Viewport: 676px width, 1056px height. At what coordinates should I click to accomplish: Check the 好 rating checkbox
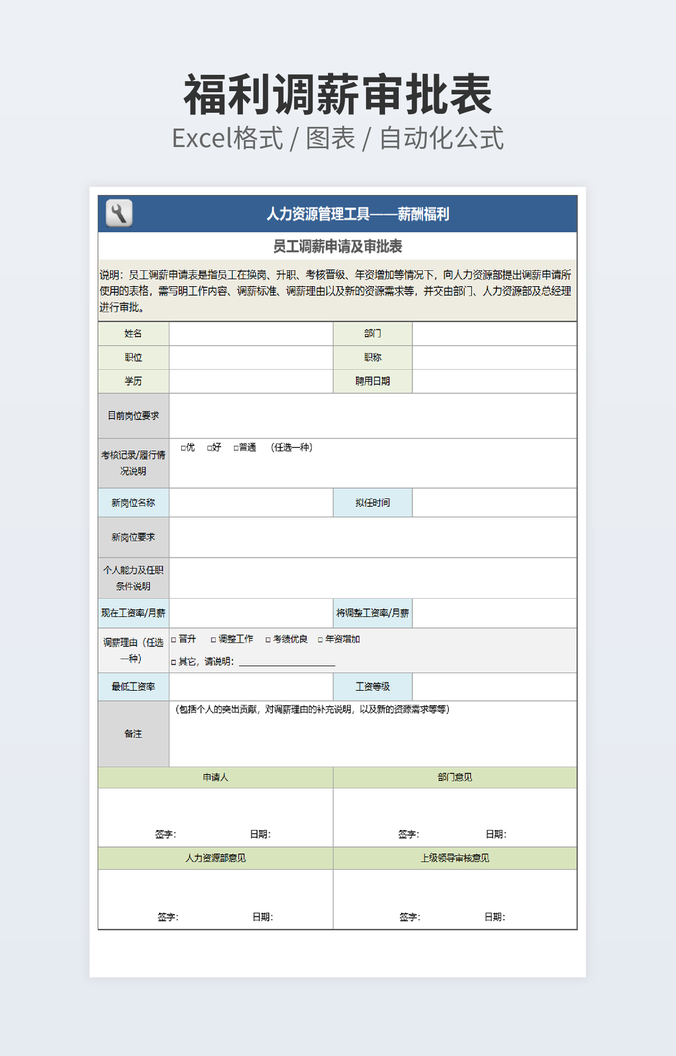click(x=209, y=448)
